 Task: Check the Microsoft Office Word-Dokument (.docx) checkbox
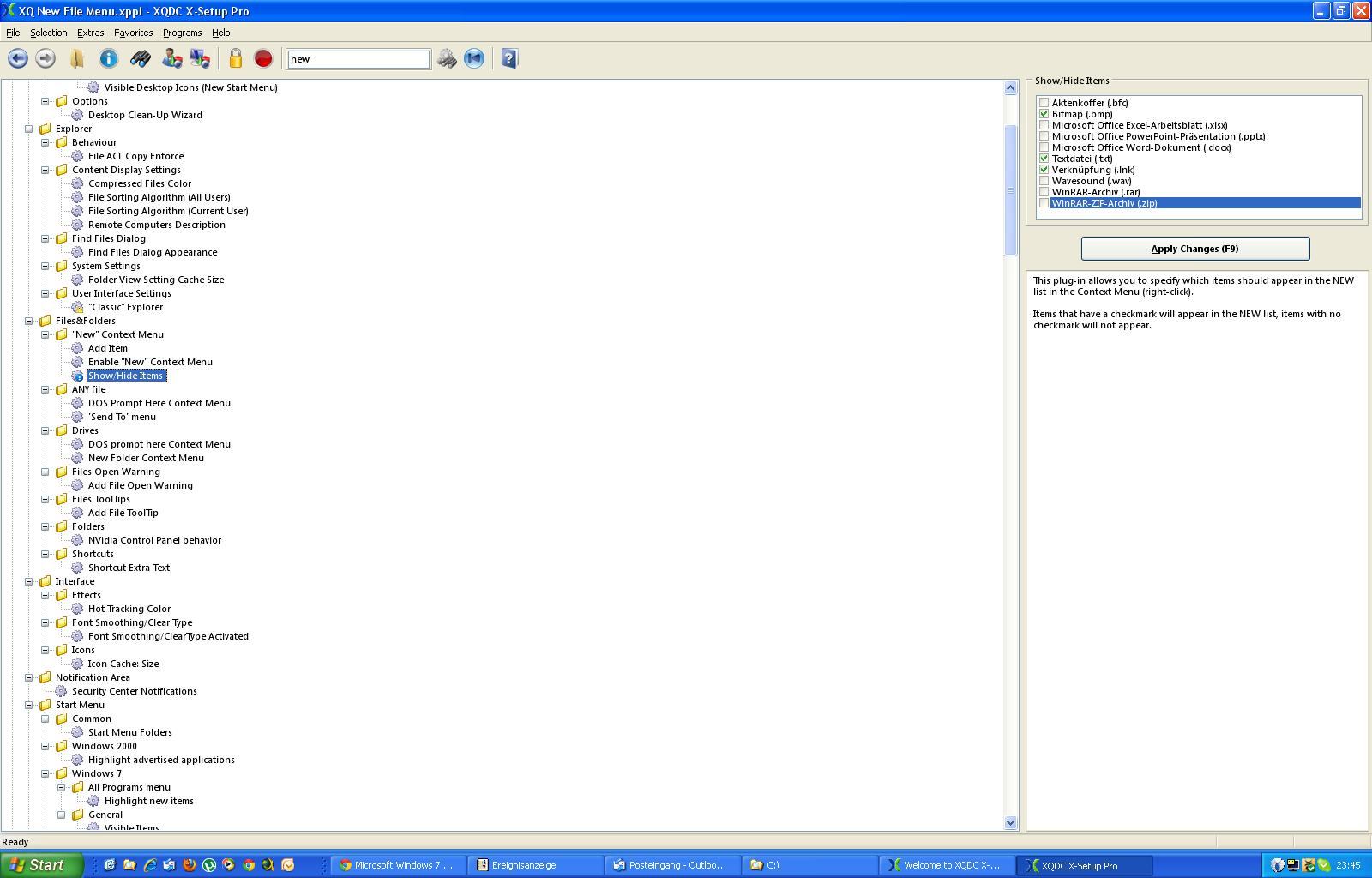tap(1044, 147)
